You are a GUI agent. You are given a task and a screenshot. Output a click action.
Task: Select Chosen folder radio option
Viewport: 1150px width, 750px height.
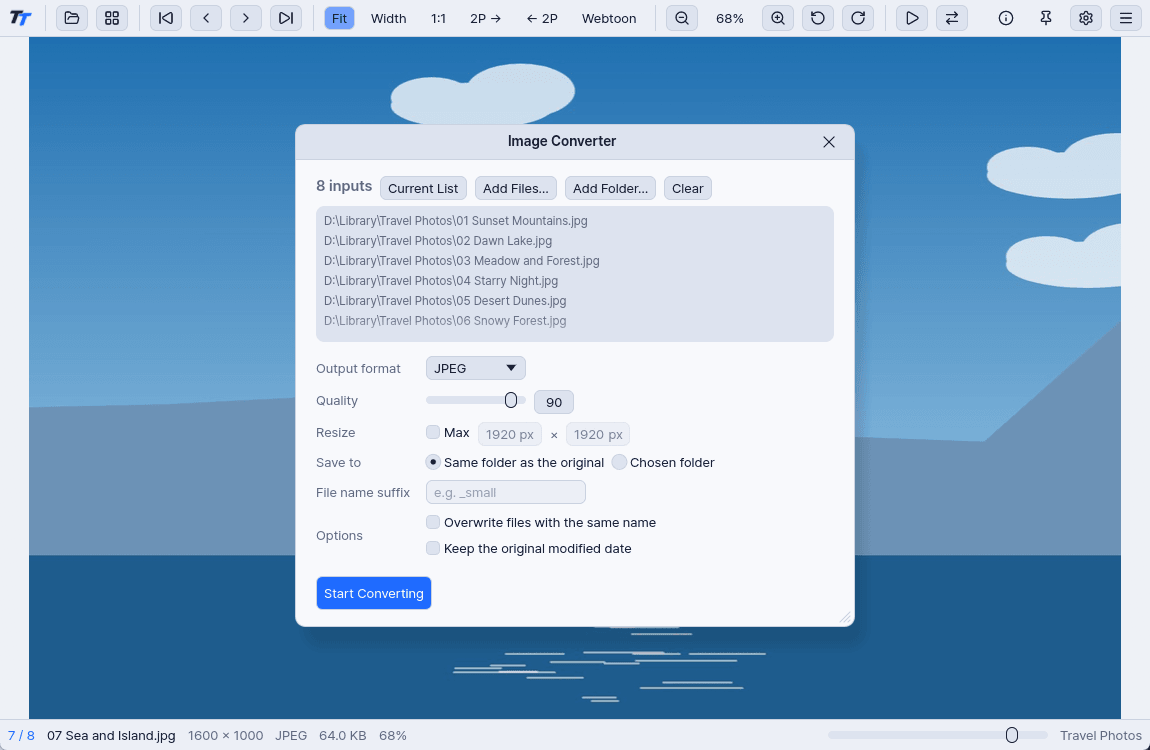(619, 462)
